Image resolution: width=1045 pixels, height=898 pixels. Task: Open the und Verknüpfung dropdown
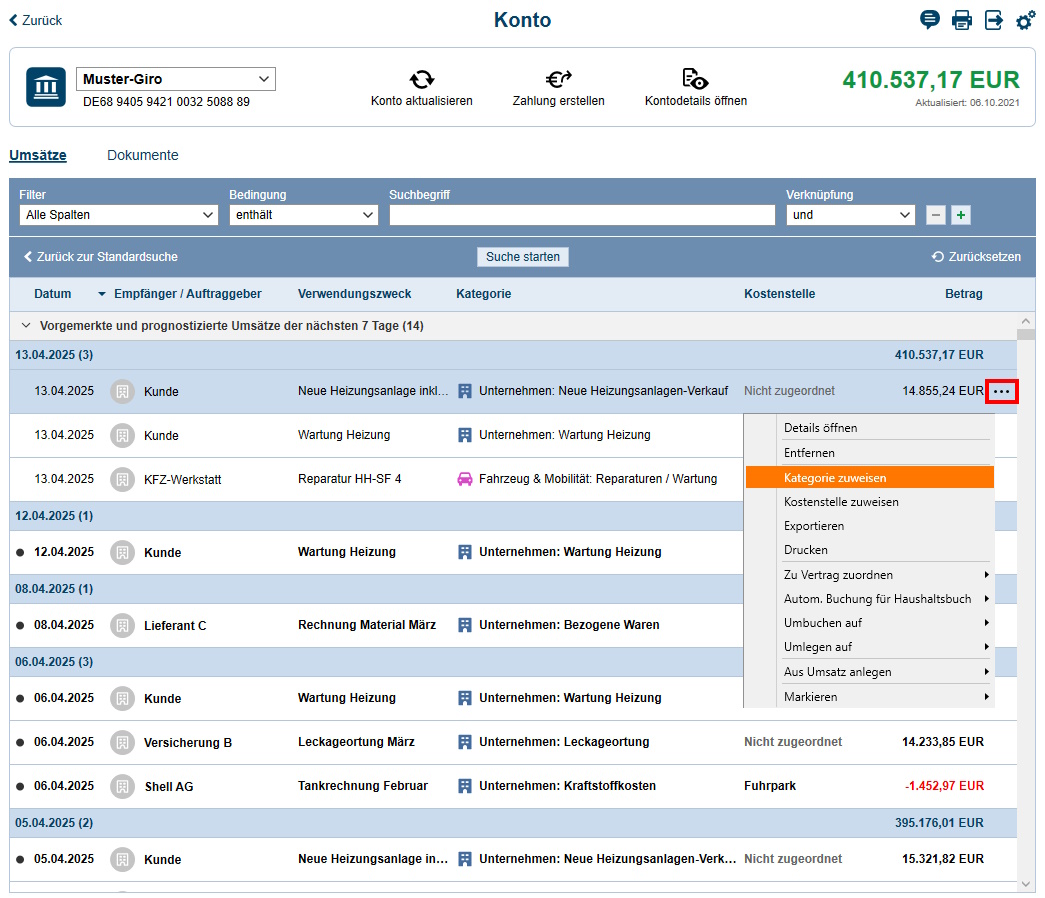click(850, 215)
